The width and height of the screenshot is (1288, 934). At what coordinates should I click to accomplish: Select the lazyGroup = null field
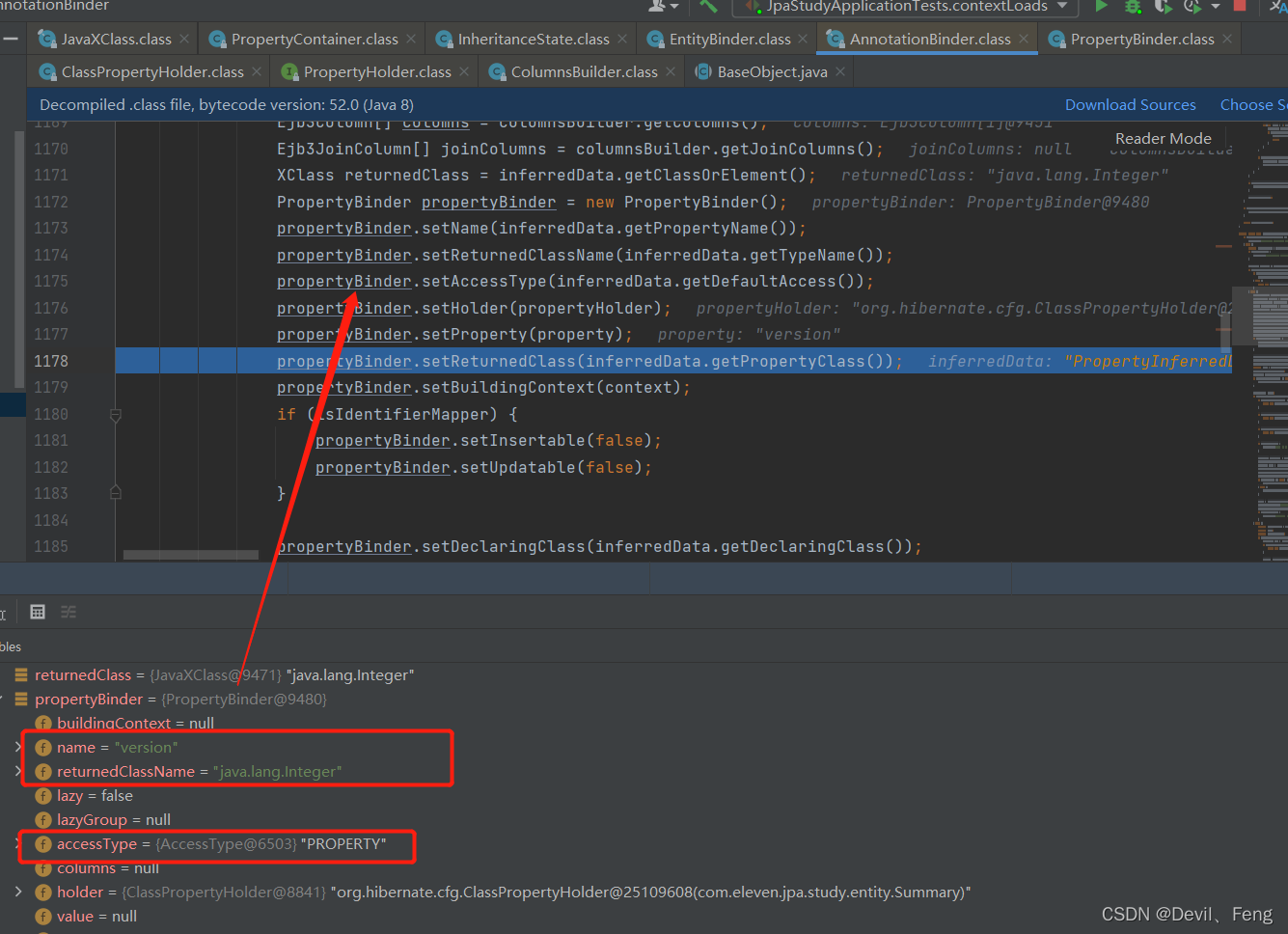point(114,820)
